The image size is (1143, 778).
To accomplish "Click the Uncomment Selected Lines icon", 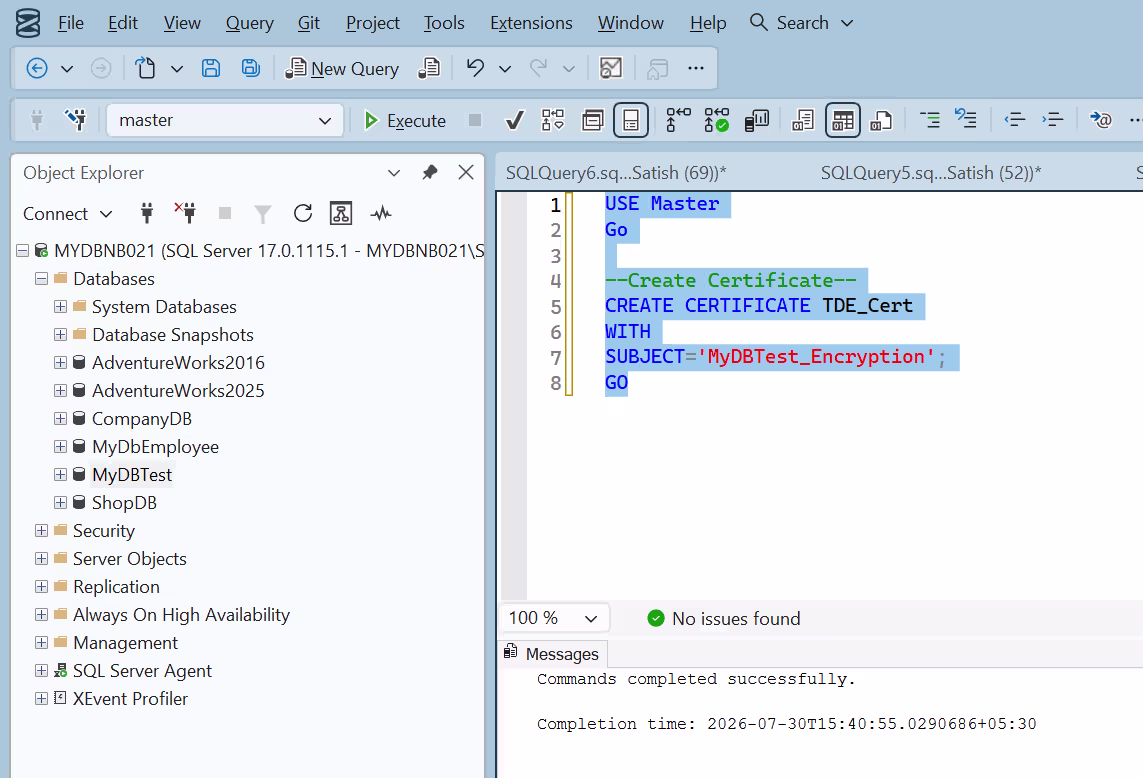I will point(966,119).
